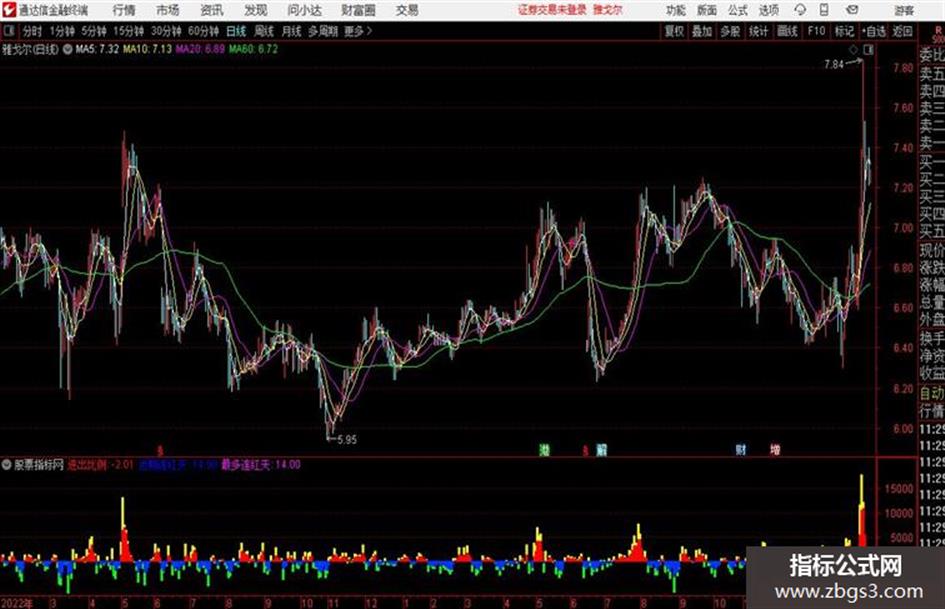
Task: Select the 月线 monthly chart tab
Action: click(292, 31)
